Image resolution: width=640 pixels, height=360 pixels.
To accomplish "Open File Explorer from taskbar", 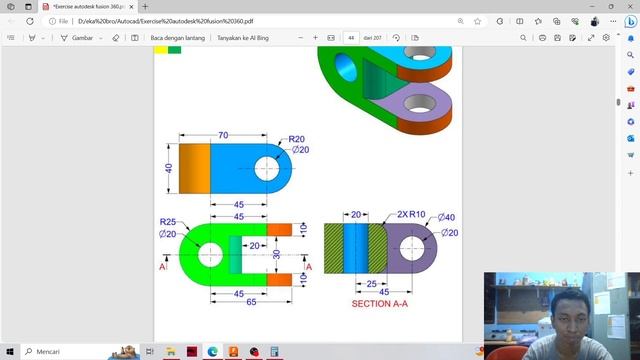I will pos(171,351).
